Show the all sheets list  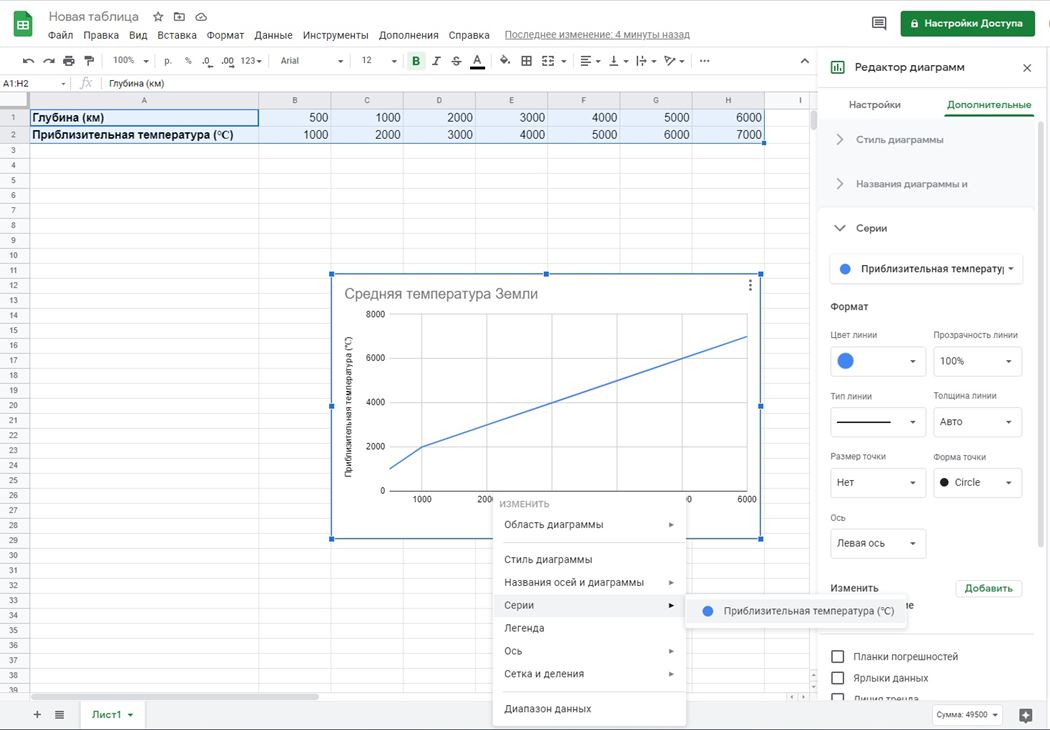tap(60, 715)
